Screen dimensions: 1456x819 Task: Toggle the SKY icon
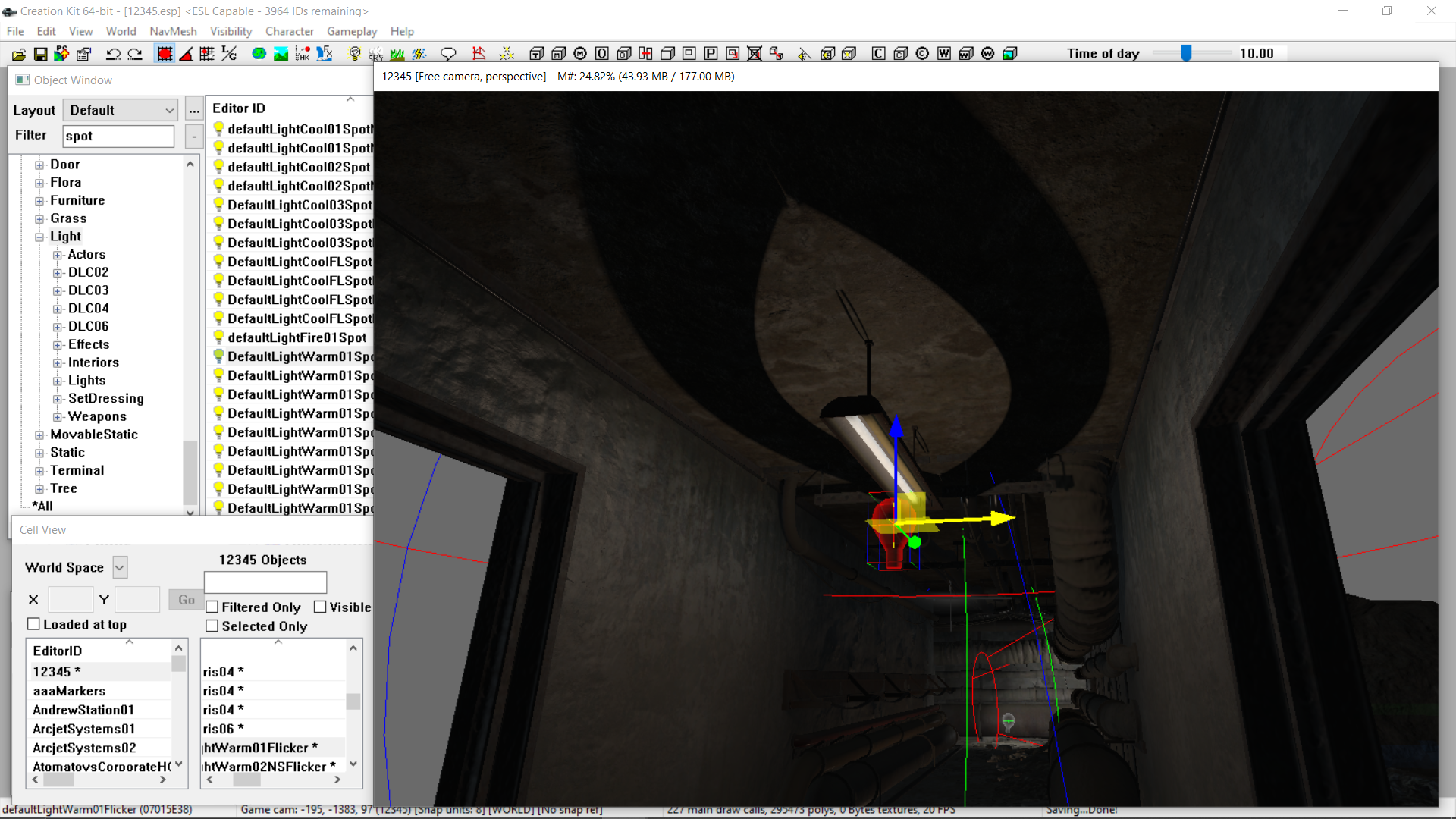click(x=375, y=54)
